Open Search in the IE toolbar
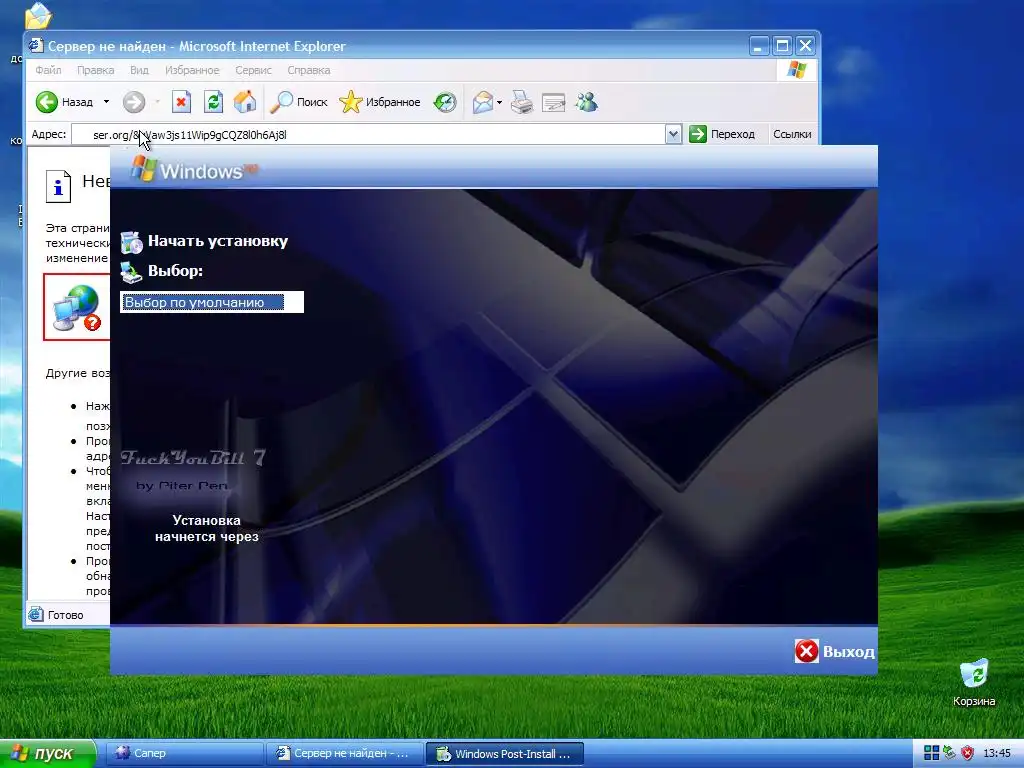The height and width of the screenshot is (768, 1024). pos(298,102)
